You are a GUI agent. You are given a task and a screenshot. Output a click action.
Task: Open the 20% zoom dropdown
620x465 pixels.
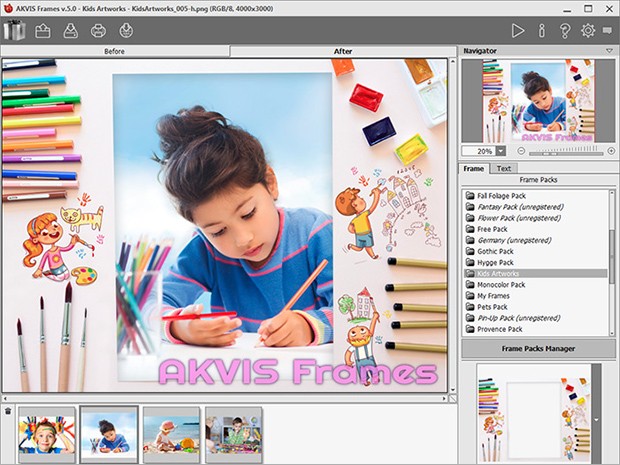(501, 151)
